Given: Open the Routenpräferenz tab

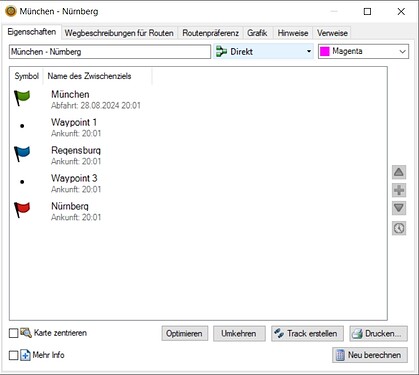Looking at the screenshot, I should point(210,33).
